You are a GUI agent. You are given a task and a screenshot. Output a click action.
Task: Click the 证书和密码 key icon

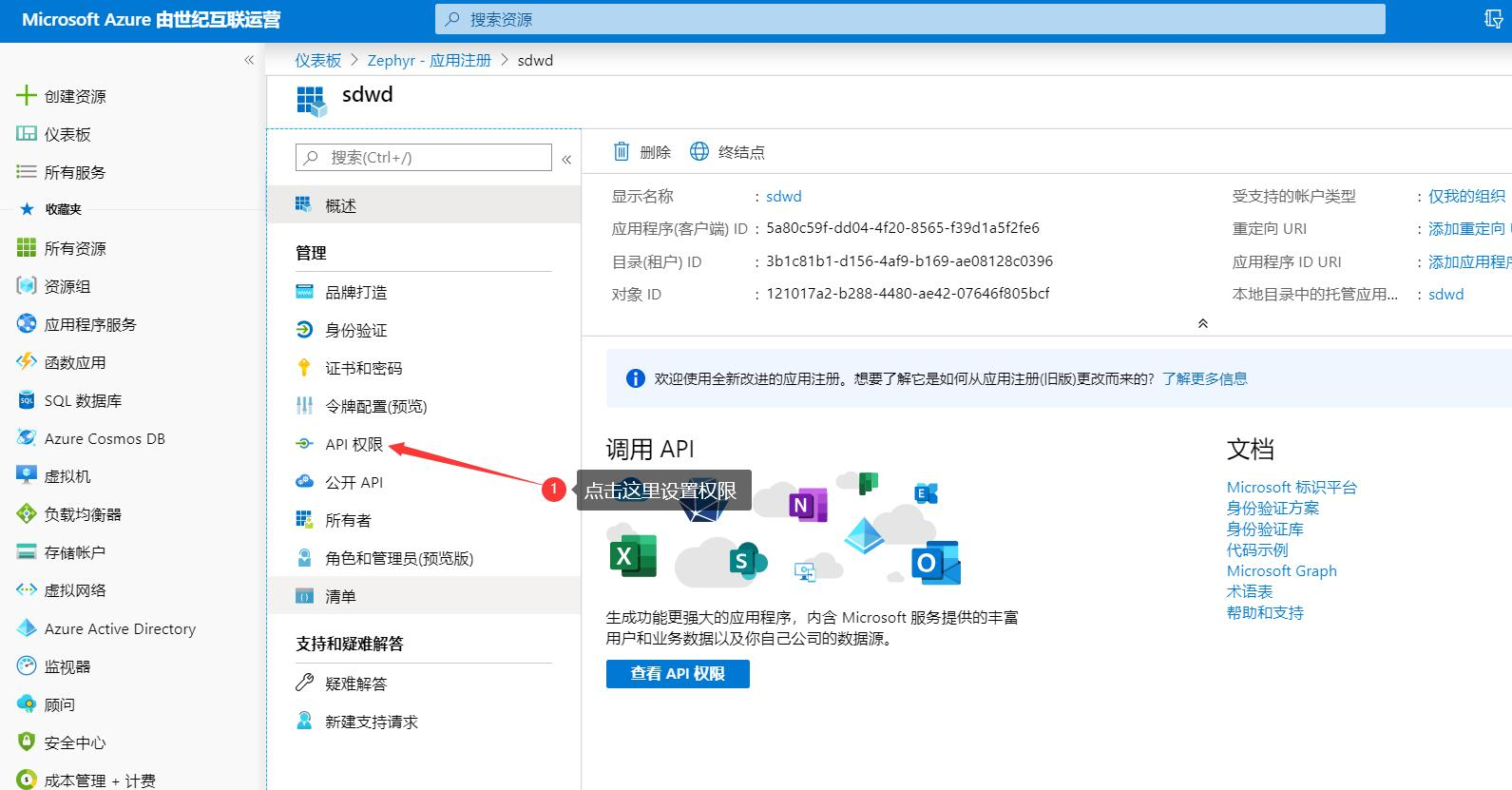pyautogui.click(x=304, y=368)
